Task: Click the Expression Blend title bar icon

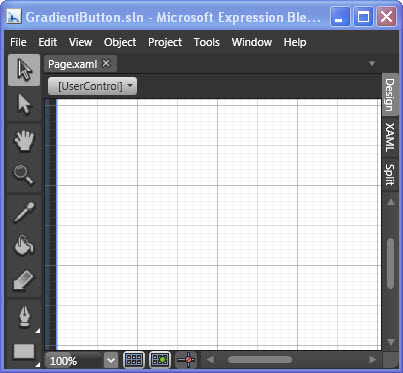Action: 14,17
